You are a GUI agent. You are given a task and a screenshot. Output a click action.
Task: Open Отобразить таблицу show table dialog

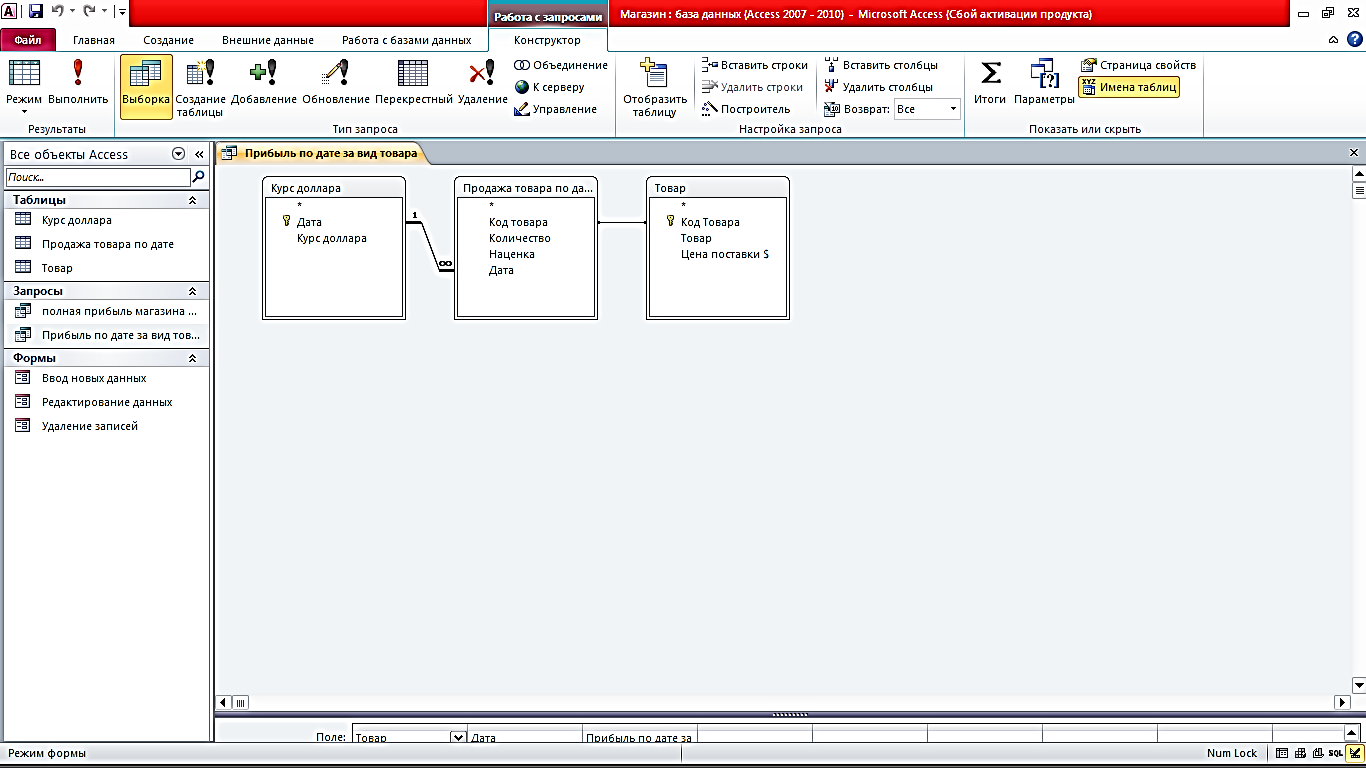point(655,88)
